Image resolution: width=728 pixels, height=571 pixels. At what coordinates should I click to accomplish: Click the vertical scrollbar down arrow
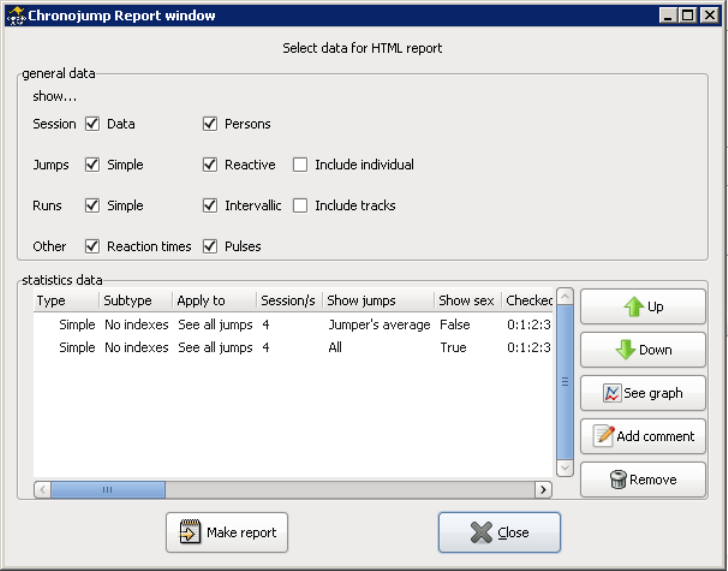coord(565,467)
